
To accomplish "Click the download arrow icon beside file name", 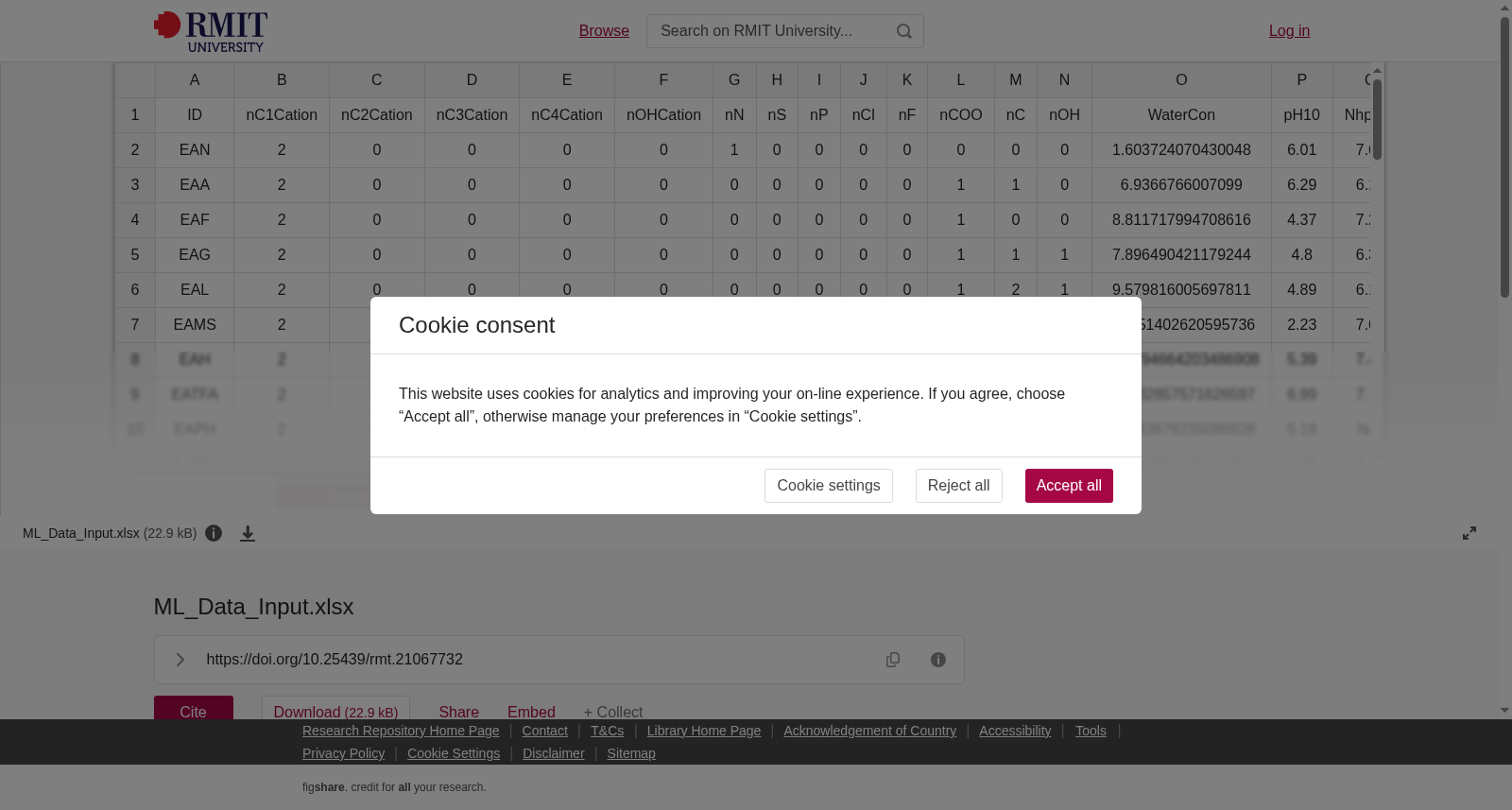I will tap(248, 533).
